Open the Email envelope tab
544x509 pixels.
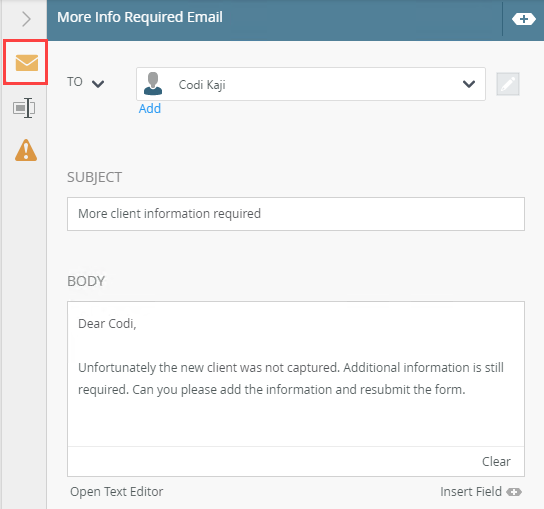pos(26,62)
